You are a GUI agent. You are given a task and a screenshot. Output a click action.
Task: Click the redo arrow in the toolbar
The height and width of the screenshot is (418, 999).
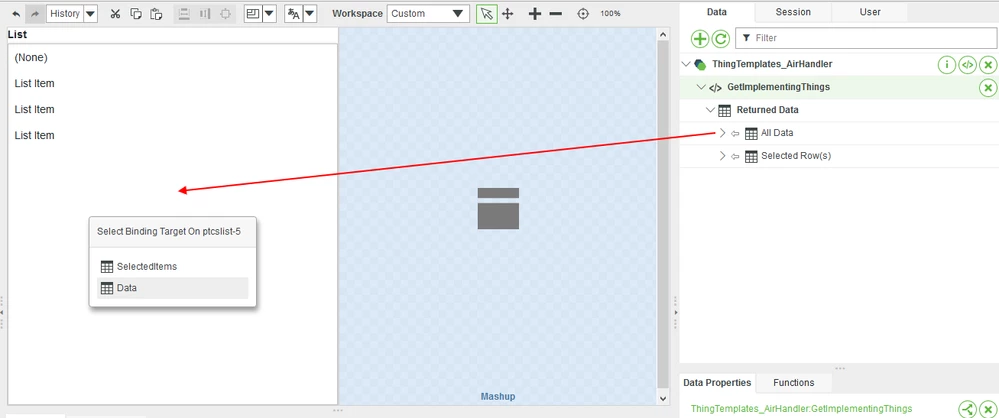click(x=34, y=13)
